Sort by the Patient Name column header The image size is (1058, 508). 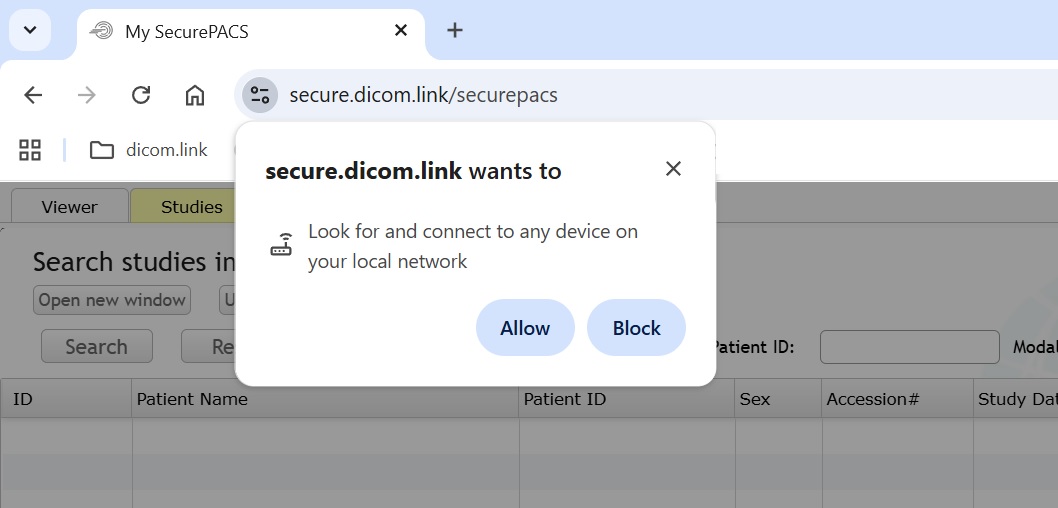click(192, 399)
